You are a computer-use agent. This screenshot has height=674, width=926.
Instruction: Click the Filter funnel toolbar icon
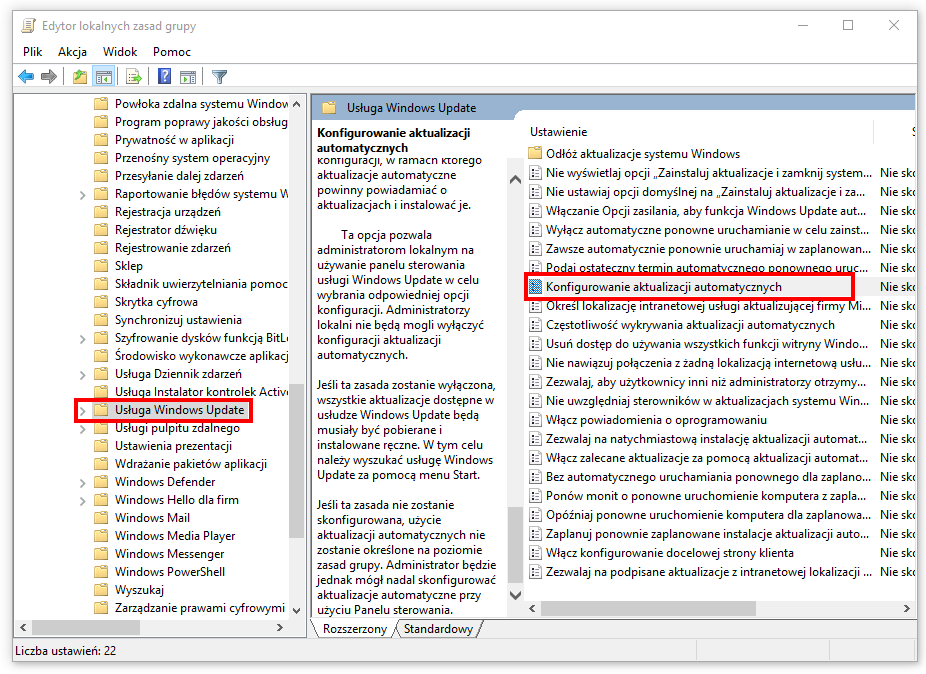[x=219, y=76]
